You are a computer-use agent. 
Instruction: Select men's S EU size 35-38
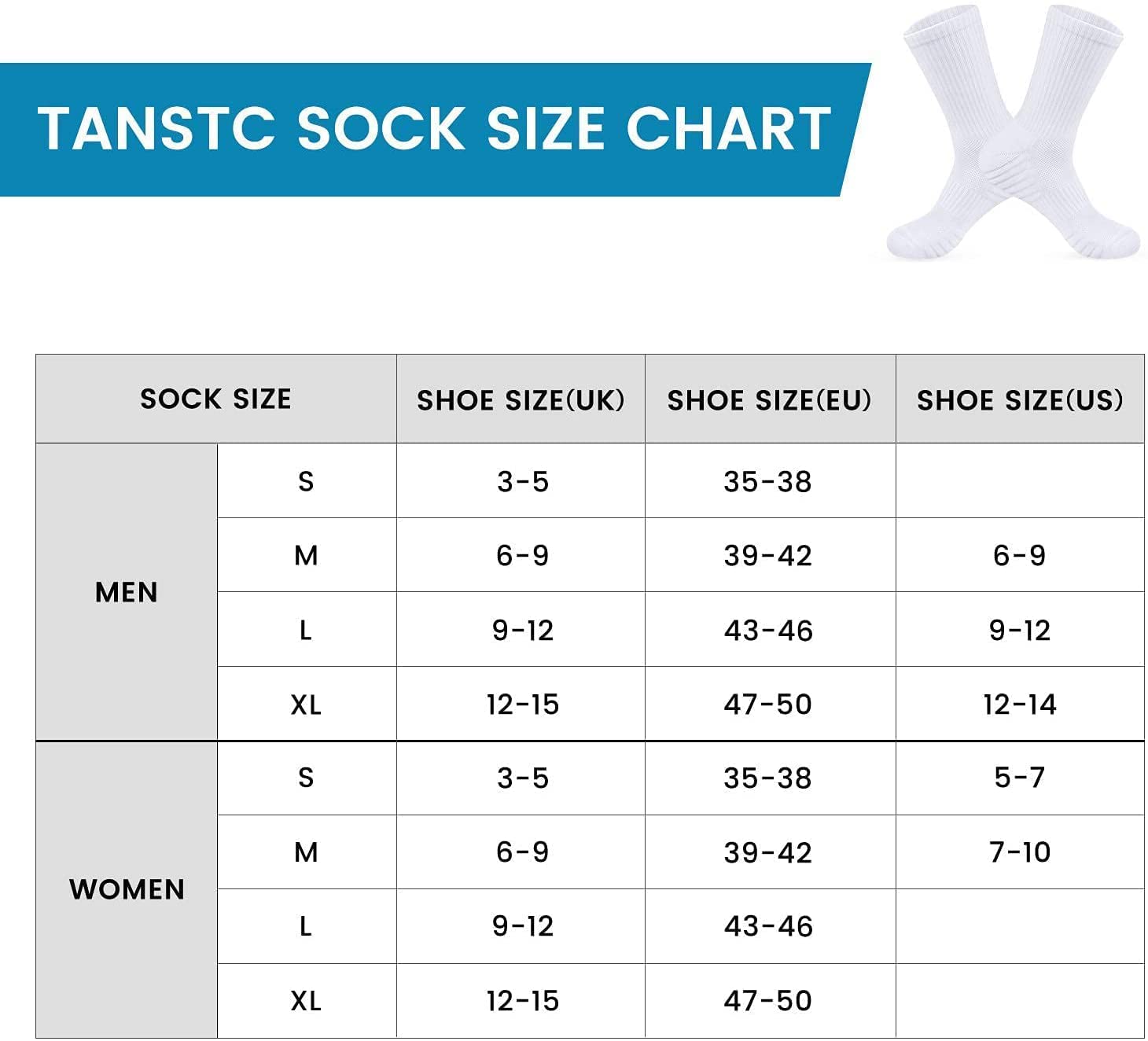(x=767, y=481)
